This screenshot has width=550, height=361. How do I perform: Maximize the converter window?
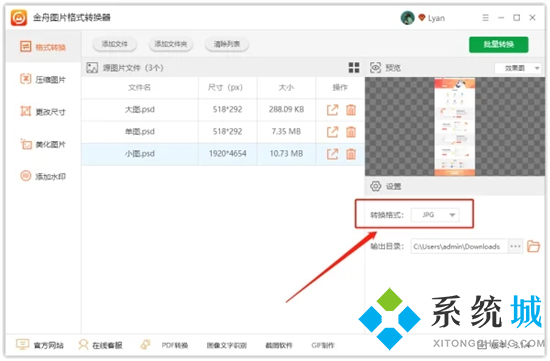(x=516, y=18)
